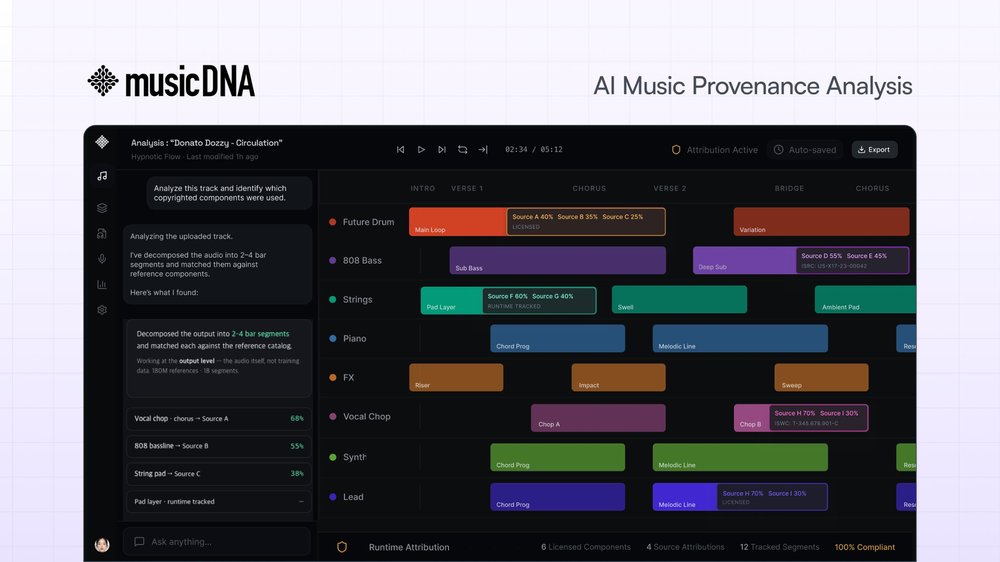Export the analysis

pyautogui.click(x=874, y=150)
